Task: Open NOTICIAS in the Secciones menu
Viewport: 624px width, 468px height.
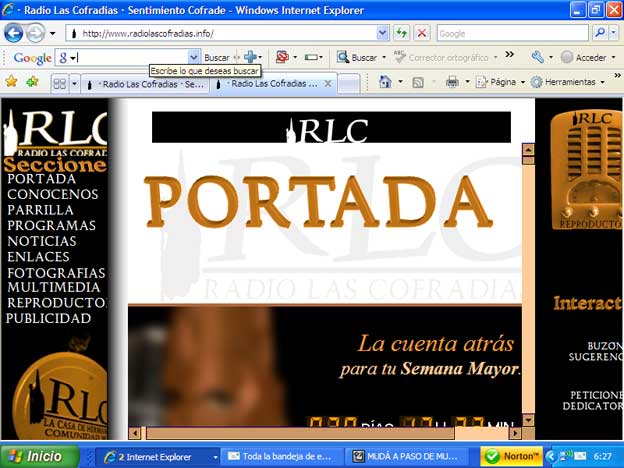Action: tap(41, 241)
